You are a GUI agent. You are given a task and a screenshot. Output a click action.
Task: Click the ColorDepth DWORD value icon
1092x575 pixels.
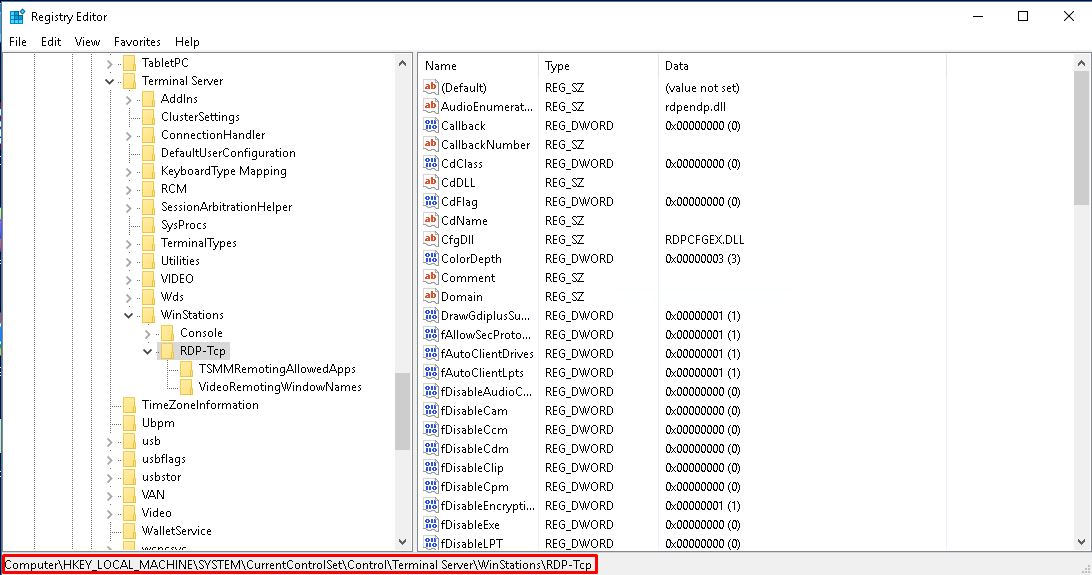[431, 259]
